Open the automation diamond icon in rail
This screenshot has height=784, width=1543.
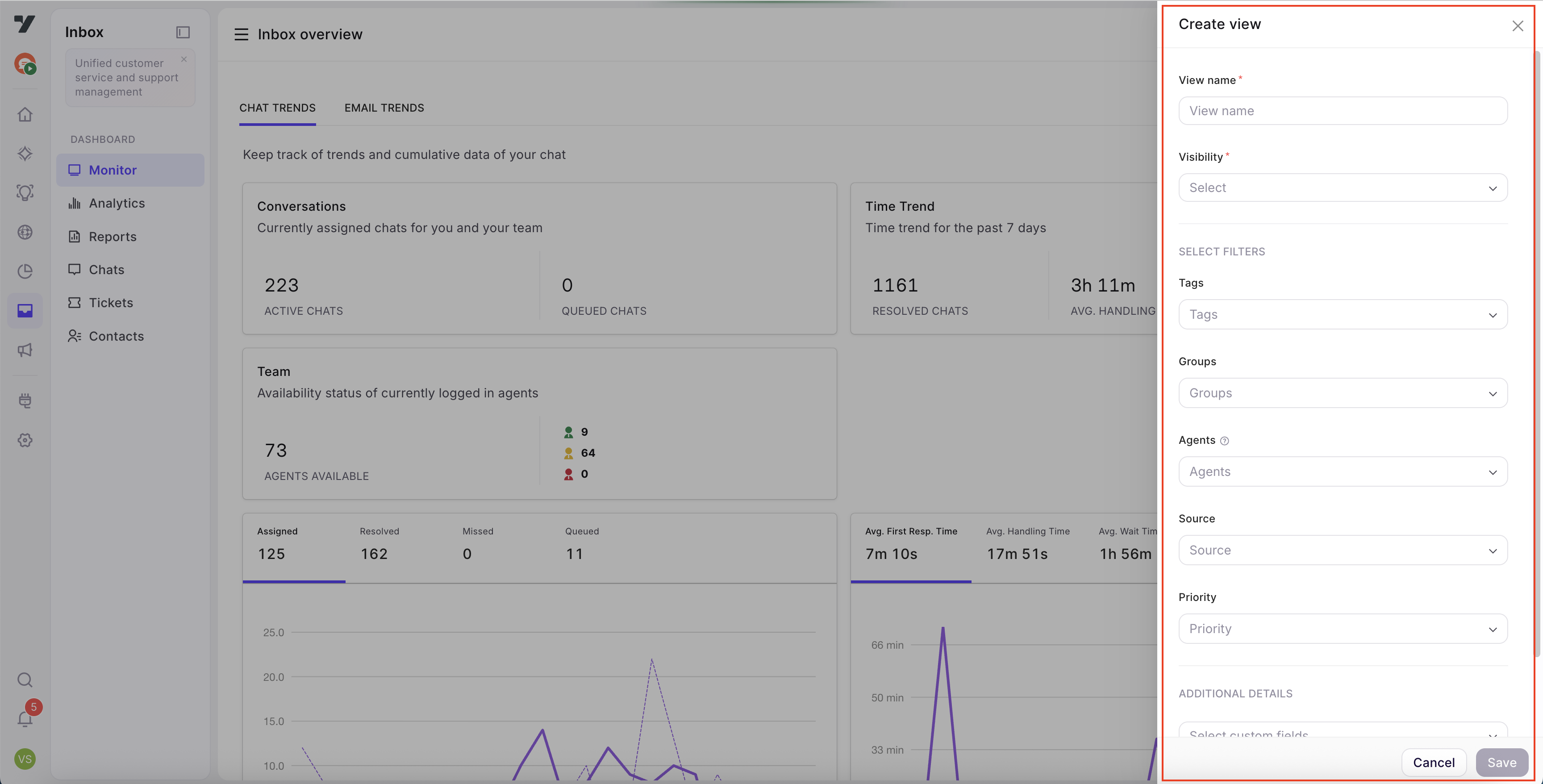(x=25, y=153)
